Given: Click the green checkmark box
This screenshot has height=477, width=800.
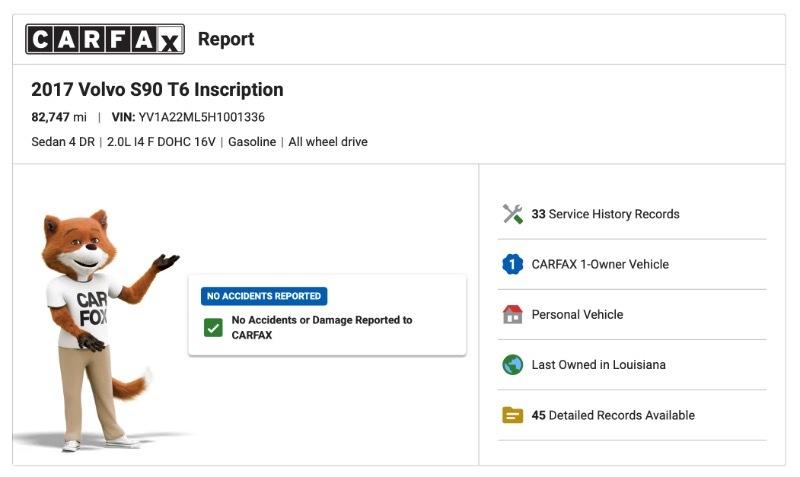Looking at the screenshot, I should (213, 328).
